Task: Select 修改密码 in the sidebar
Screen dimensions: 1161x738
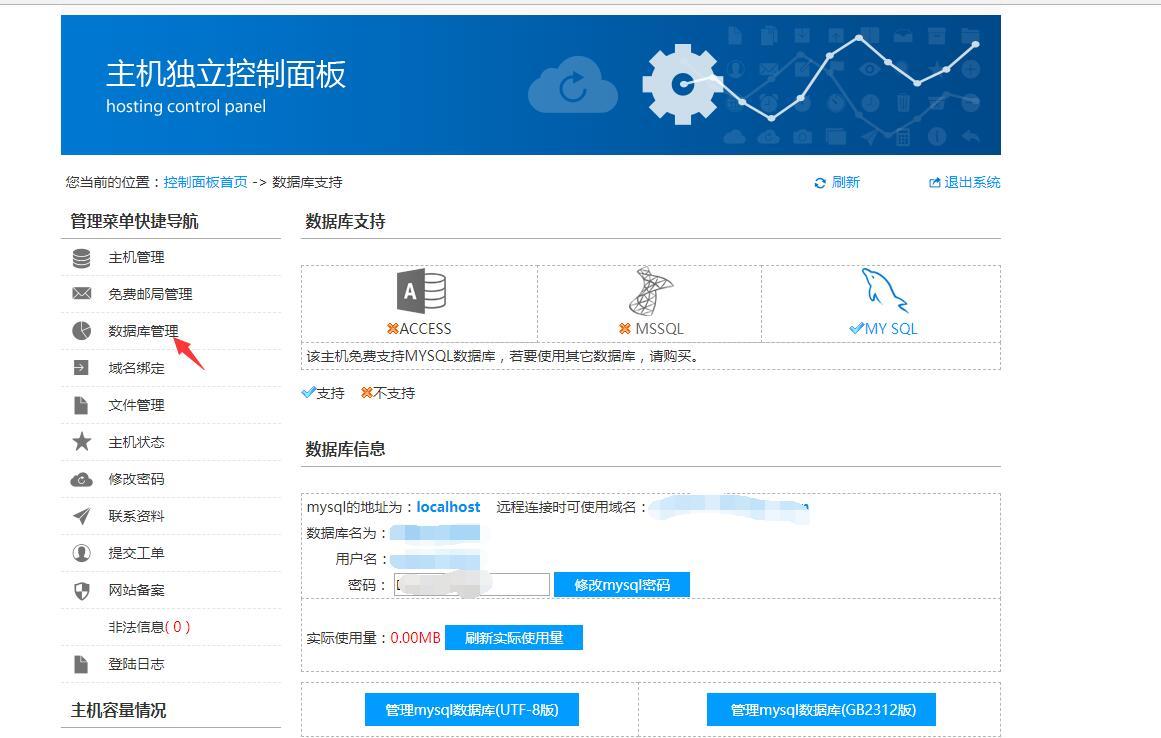Action: (x=136, y=479)
